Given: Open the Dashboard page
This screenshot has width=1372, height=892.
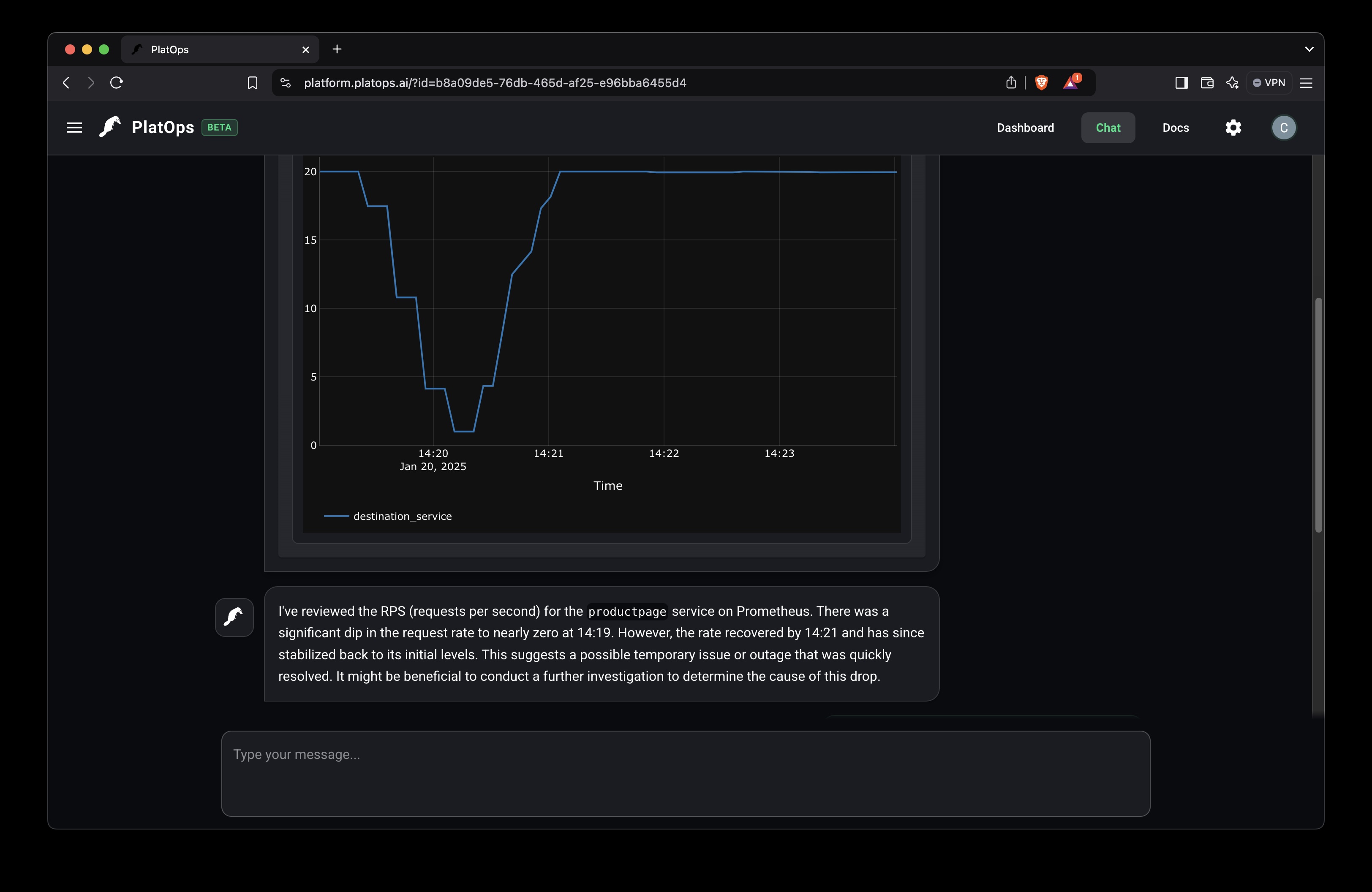Looking at the screenshot, I should click(1025, 128).
